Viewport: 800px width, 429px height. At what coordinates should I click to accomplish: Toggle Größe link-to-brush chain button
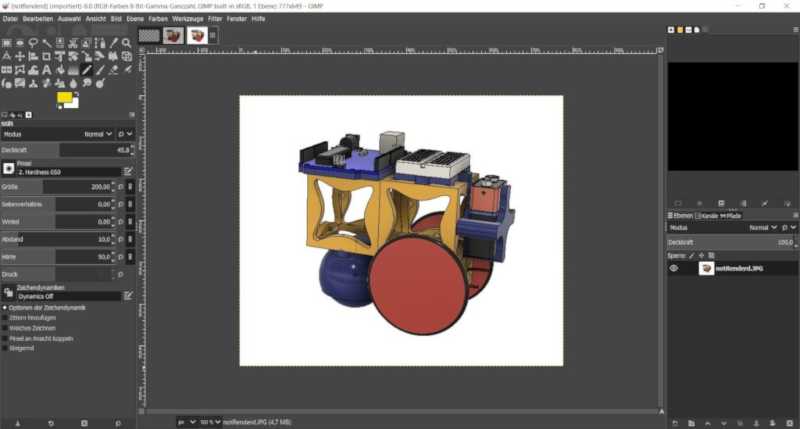130,187
